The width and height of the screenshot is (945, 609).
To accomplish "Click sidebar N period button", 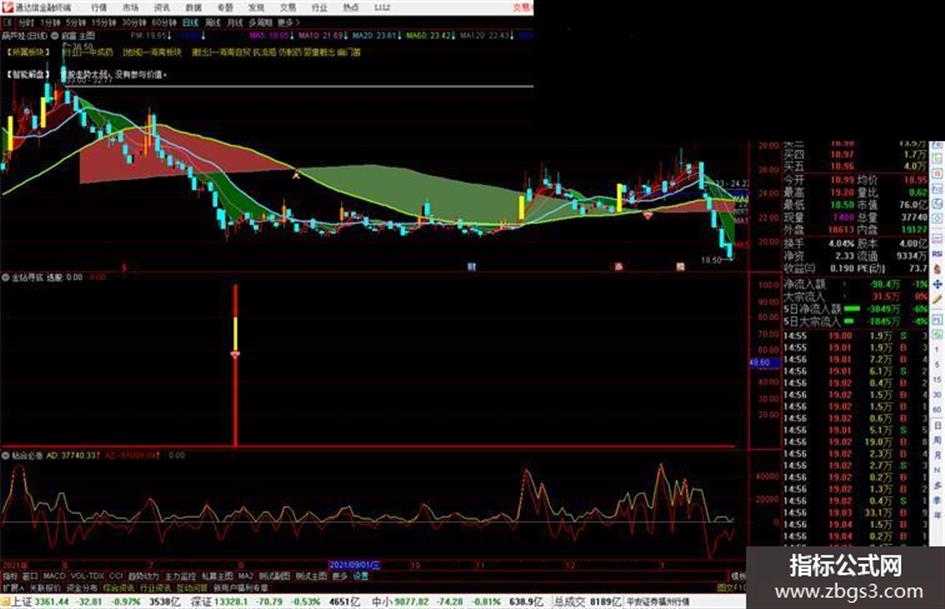I will 937,470.
